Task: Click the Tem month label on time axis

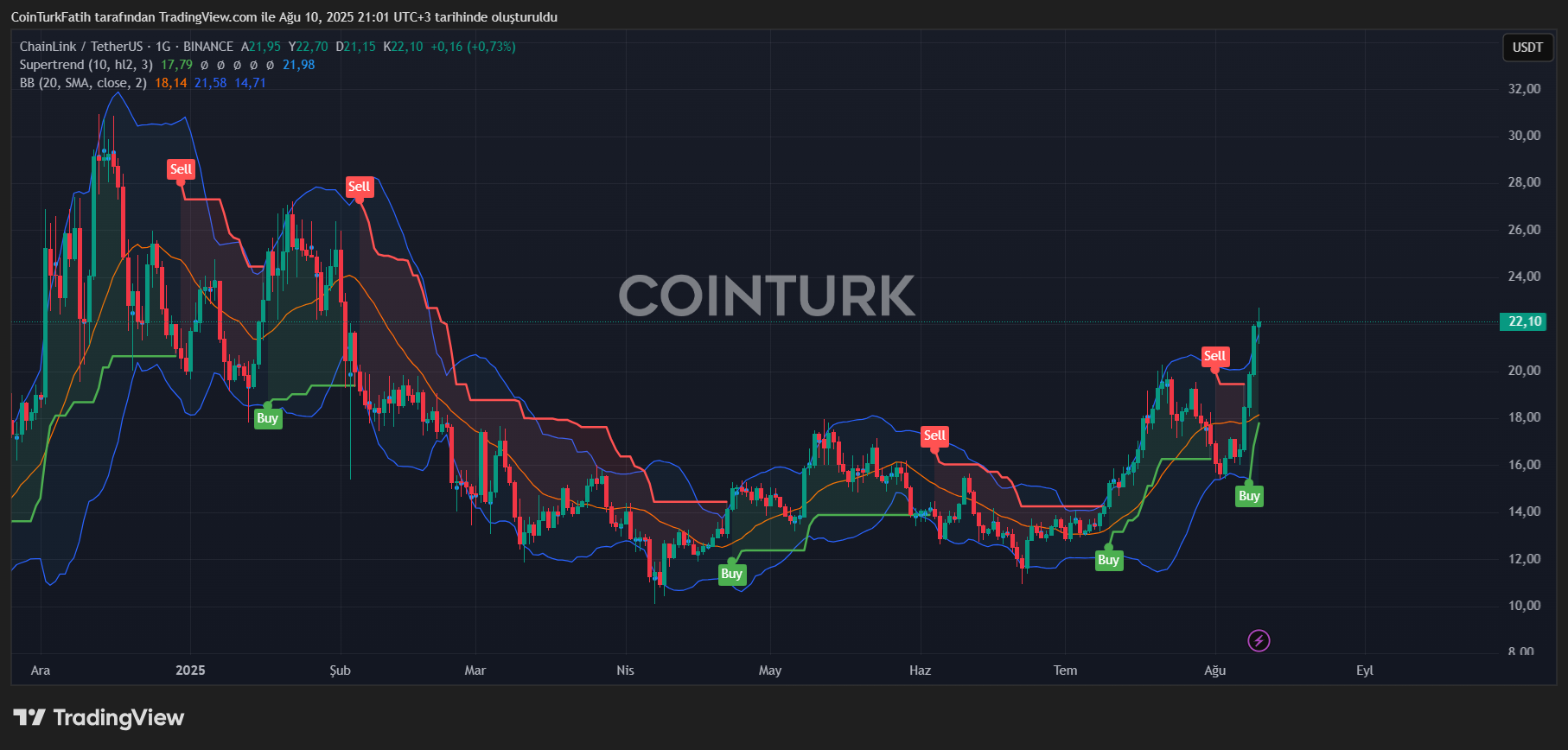Action: pos(1065,671)
